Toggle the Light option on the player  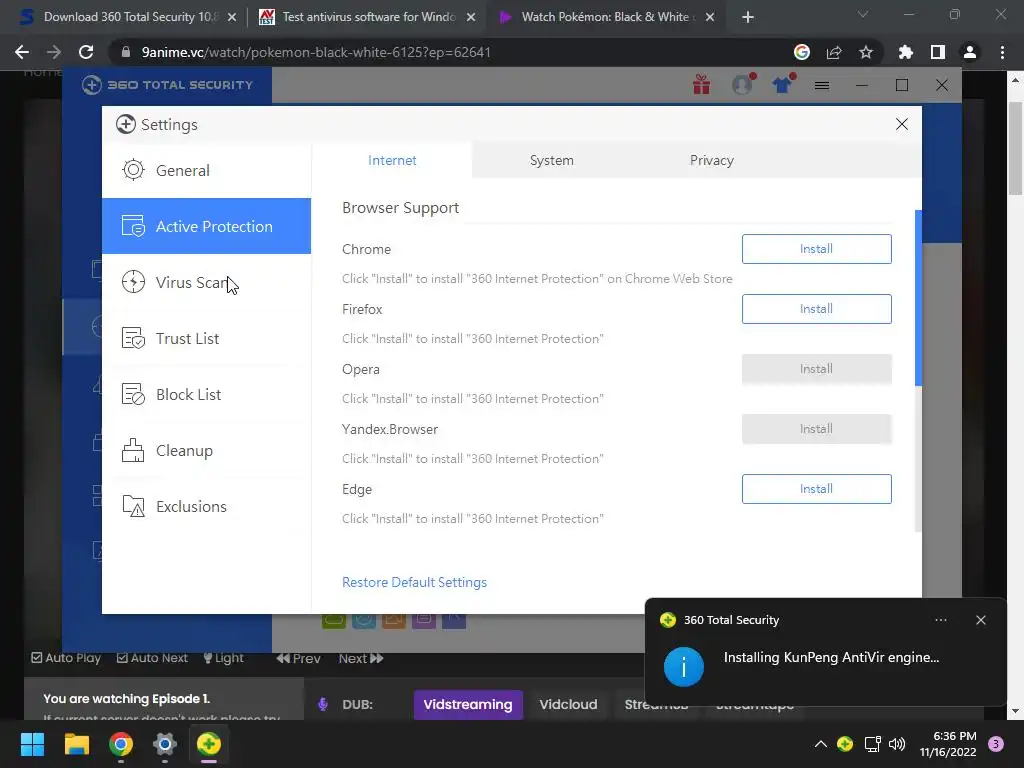(x=223, y=658)
